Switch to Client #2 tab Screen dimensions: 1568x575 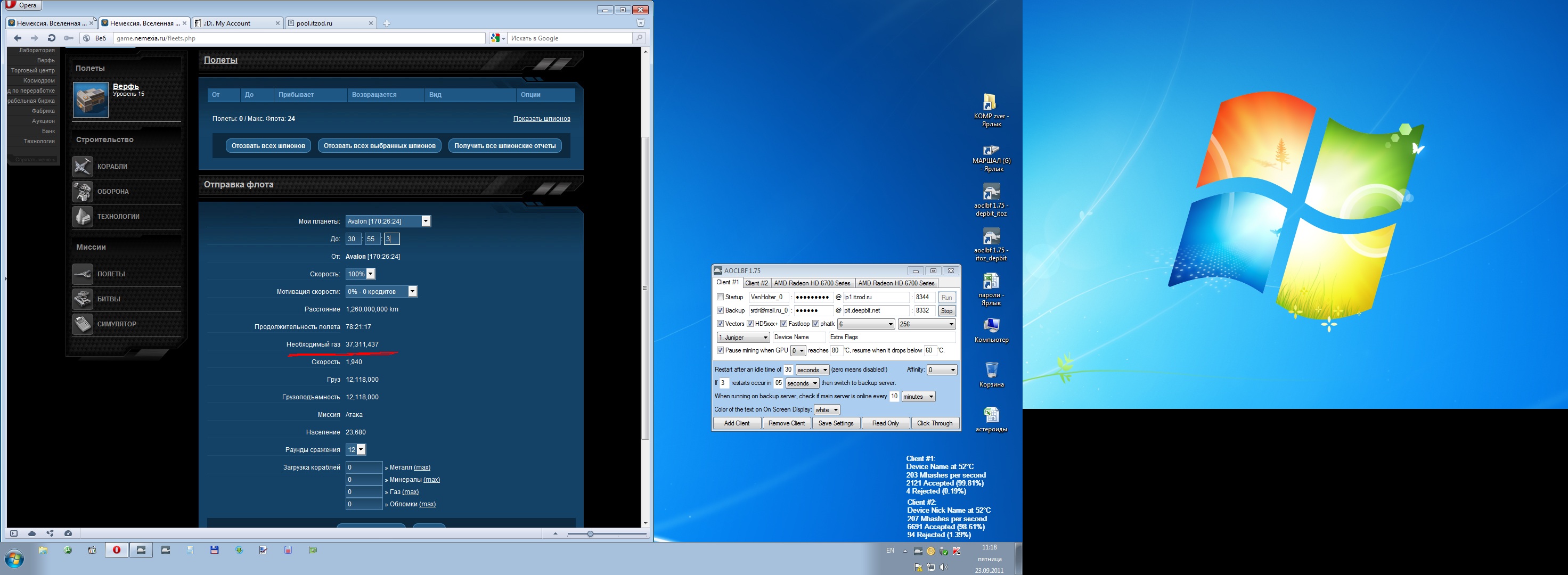pyautogui.click(x=757, y=283)
